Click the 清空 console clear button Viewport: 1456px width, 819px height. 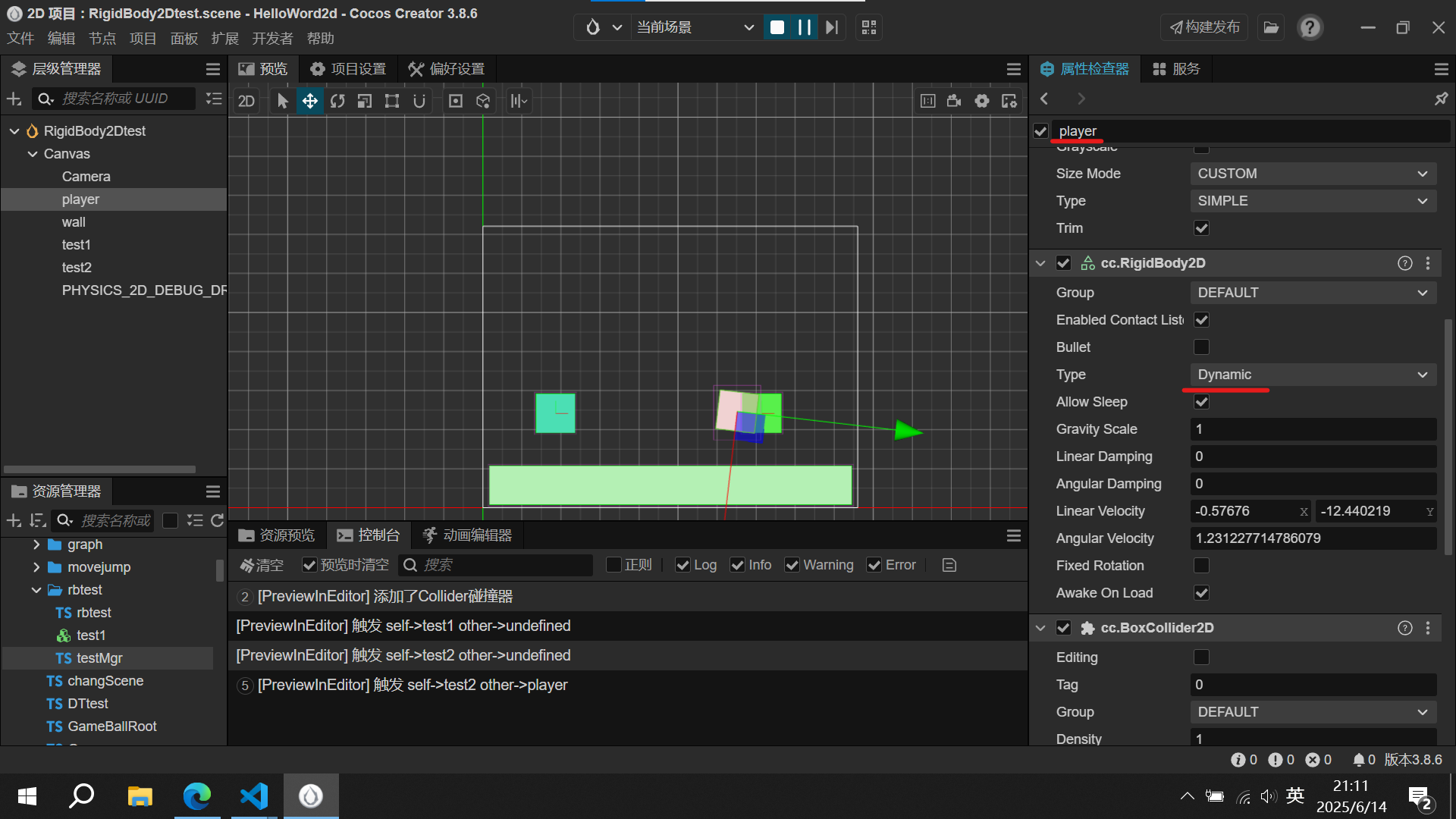coord(262,565)
